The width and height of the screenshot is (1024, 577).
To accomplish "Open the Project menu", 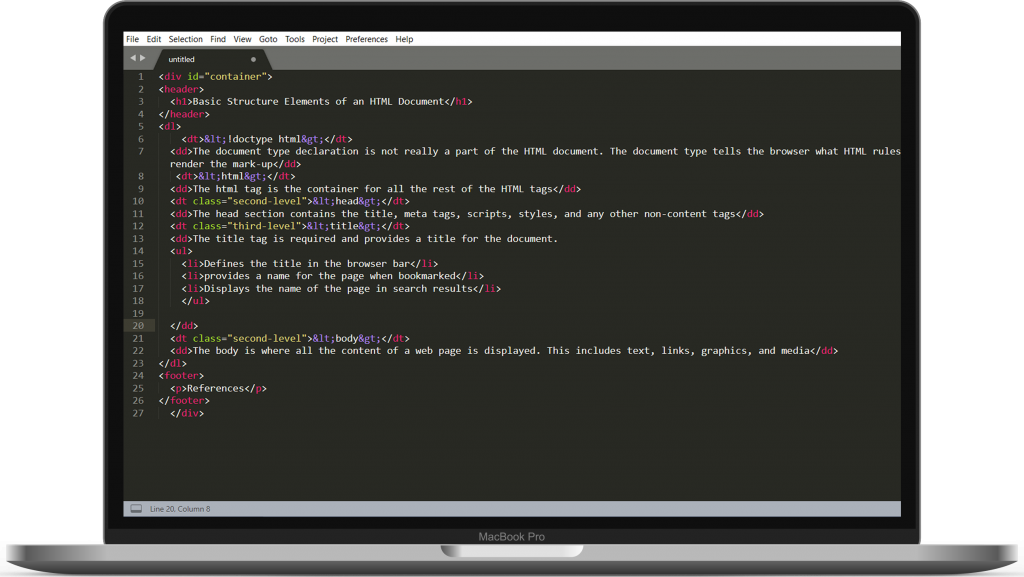I will point(325,39).
